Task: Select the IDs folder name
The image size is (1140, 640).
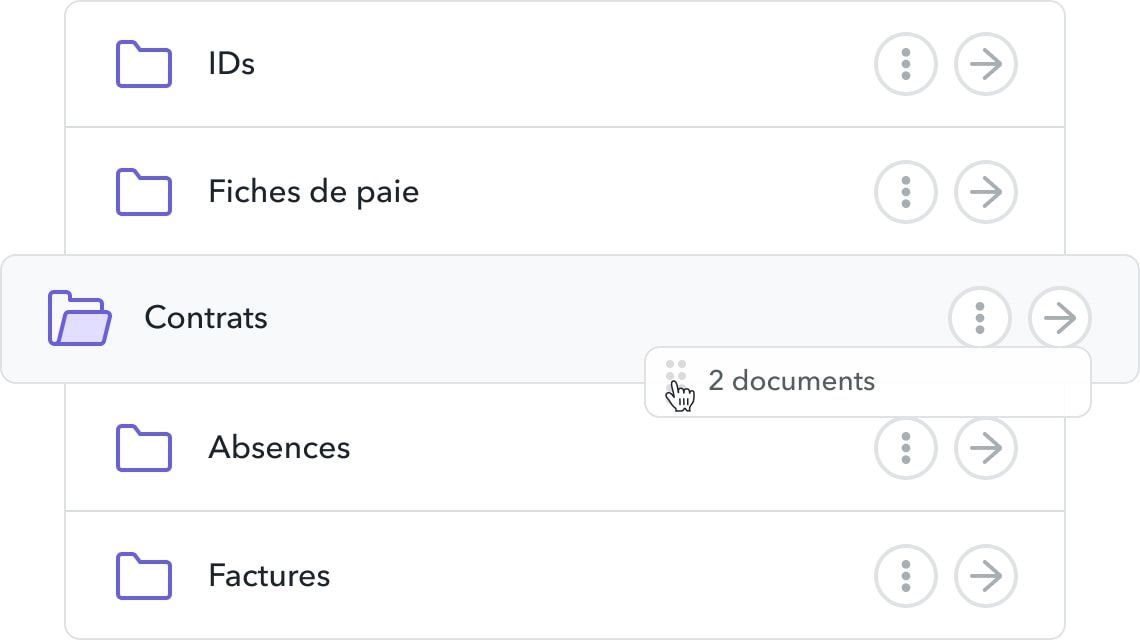Action: (231, 64)
